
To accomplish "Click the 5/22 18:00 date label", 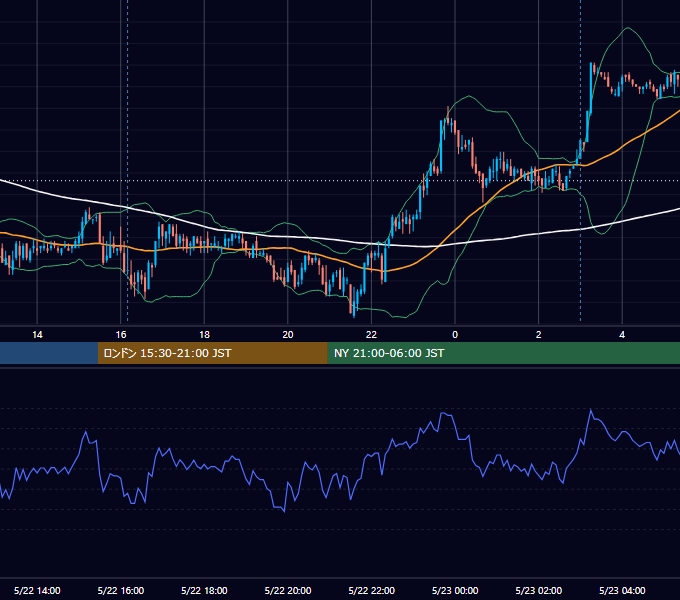I will coord(204,590).
